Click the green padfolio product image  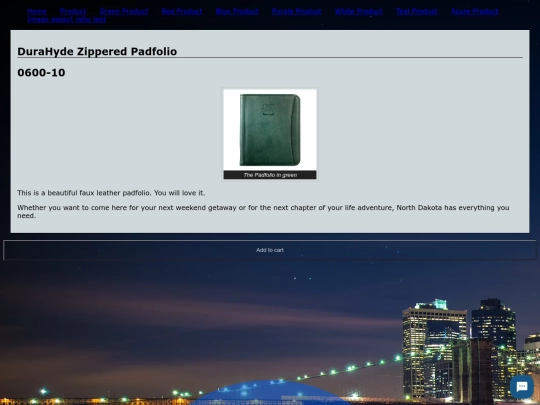pyautogui.click(x=270, y=130)
